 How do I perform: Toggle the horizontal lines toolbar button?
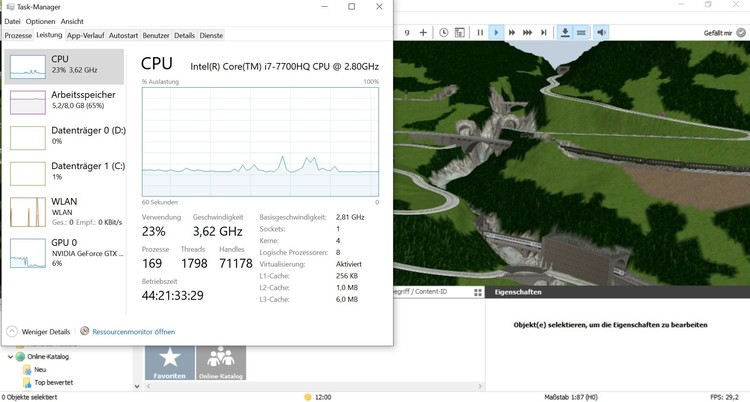click(x=582, y=32)
